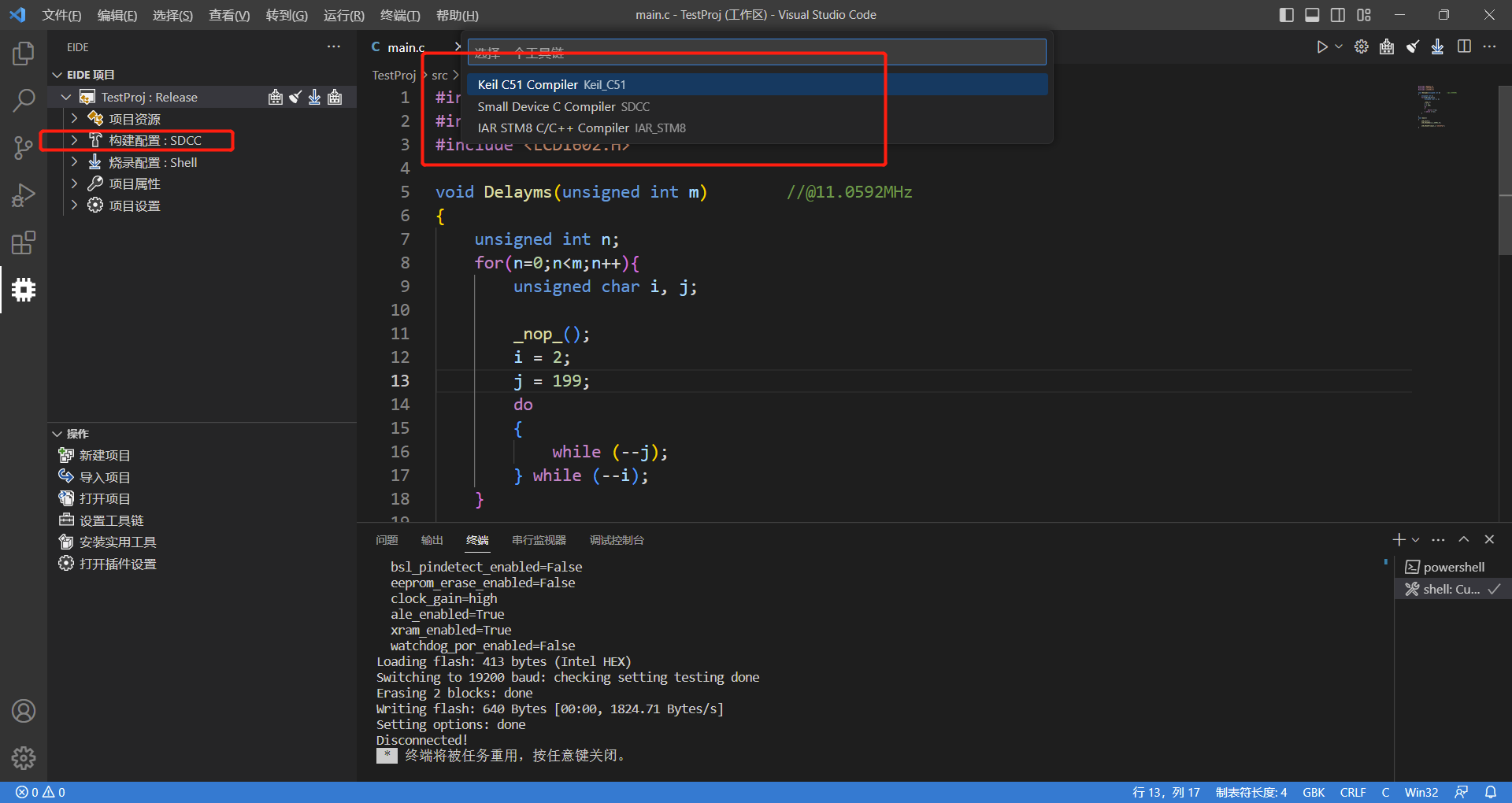Collapse the EIDE 项目 section
Screen dimensions: 1512x803
[x=57, y=75]
